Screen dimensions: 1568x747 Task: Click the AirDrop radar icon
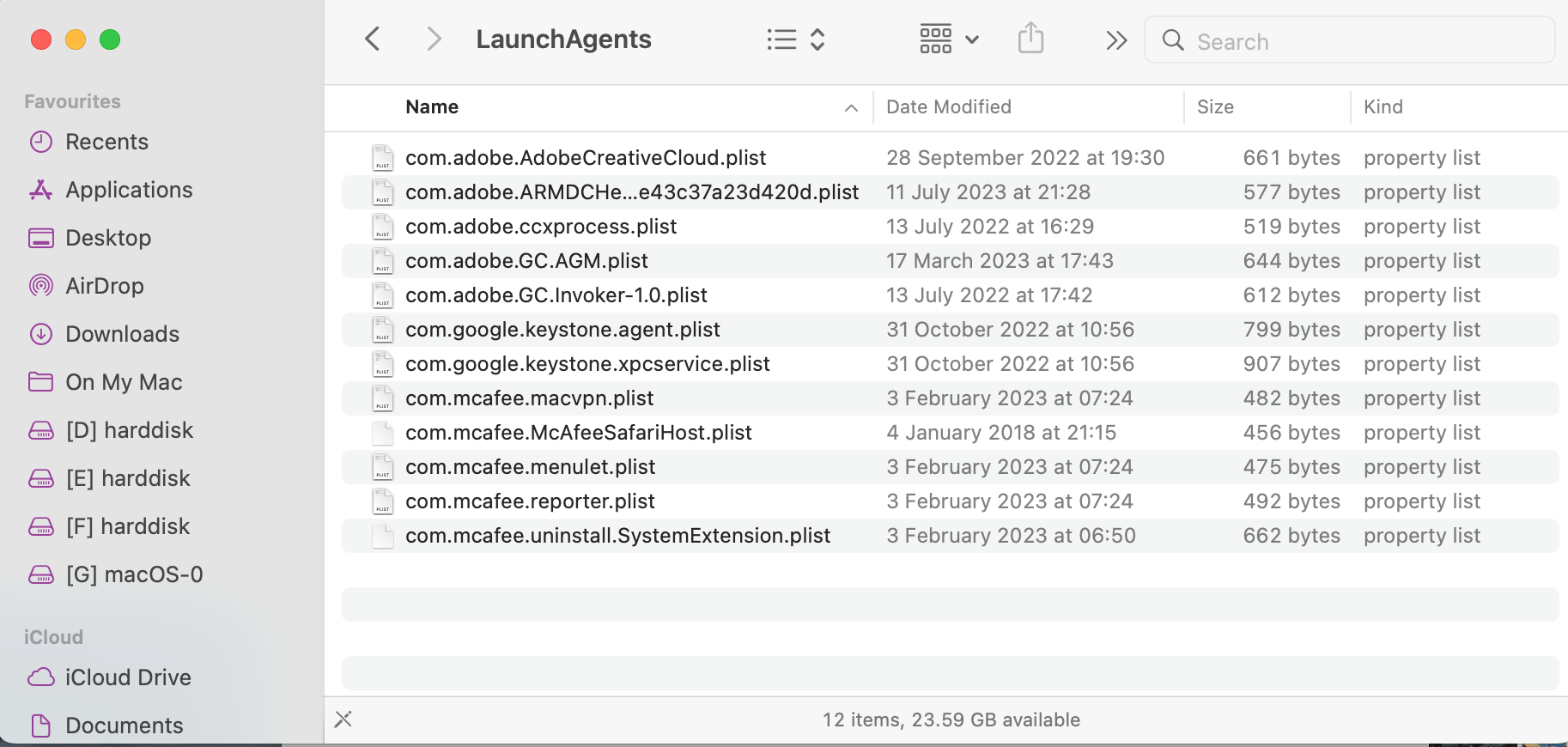pos(41,286)
